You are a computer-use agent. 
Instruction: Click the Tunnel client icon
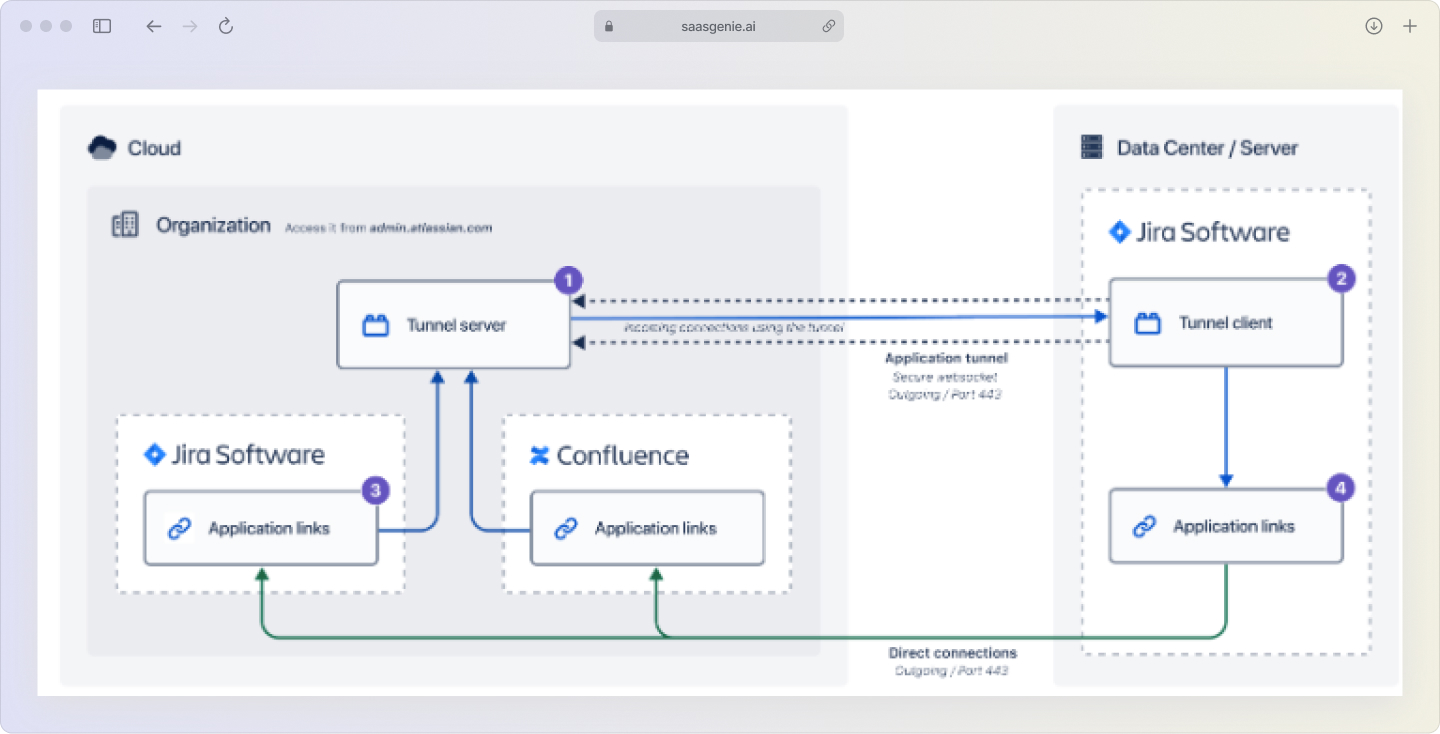[1147, 321]
